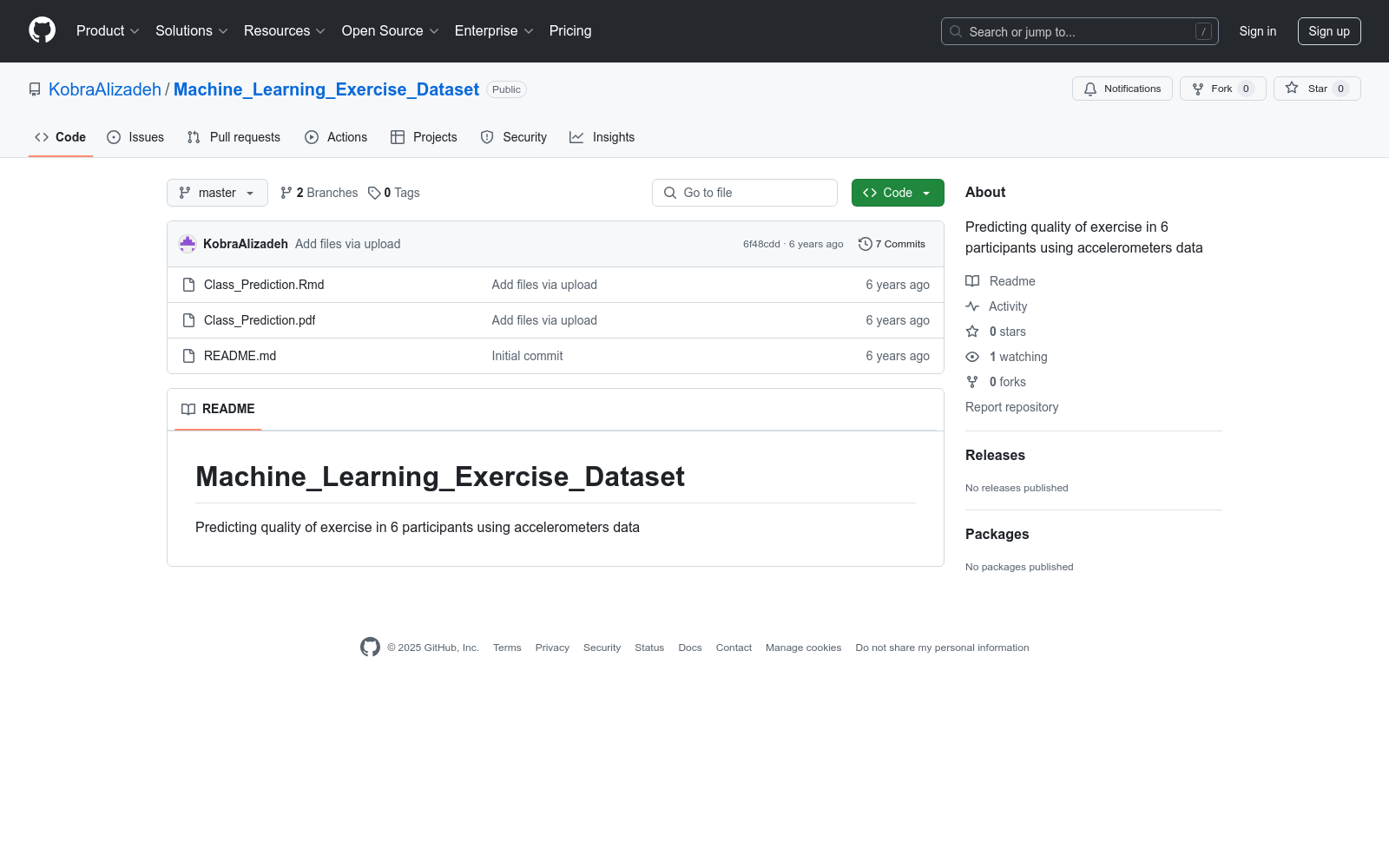The image size is (1389, 868).
Task: Open commit message for Class_Prediction.Rmd row
Action: [x=544, y=285]
